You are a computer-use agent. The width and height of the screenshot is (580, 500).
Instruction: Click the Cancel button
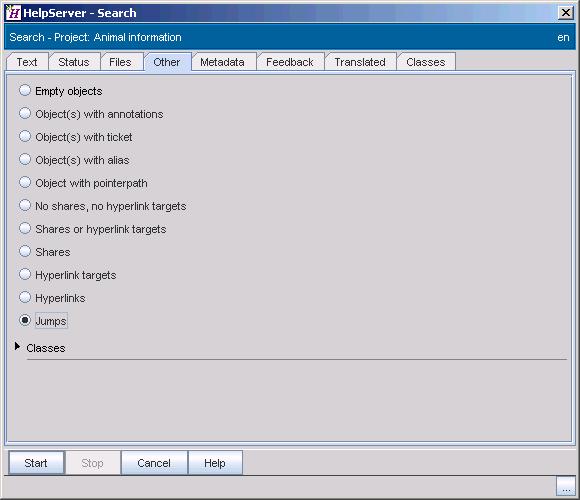click(154, 463)
